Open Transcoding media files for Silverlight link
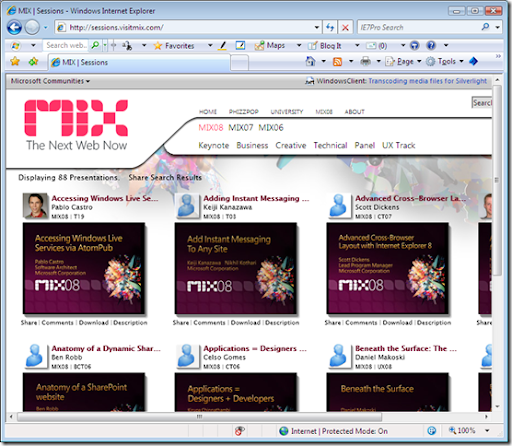The height and width of the screenshot is (446, 512). click(x=427, y=81)
